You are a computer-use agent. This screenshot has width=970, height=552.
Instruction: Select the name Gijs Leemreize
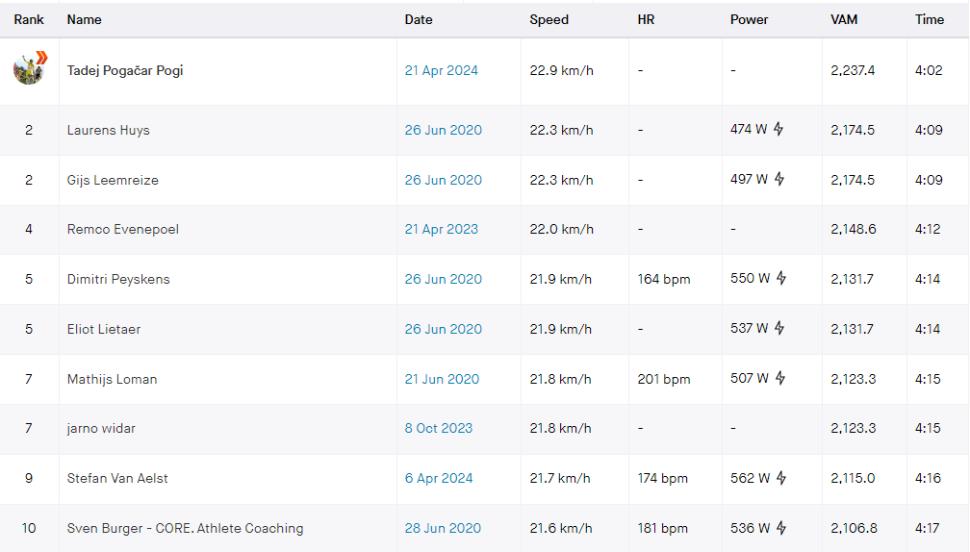point(113,180)
